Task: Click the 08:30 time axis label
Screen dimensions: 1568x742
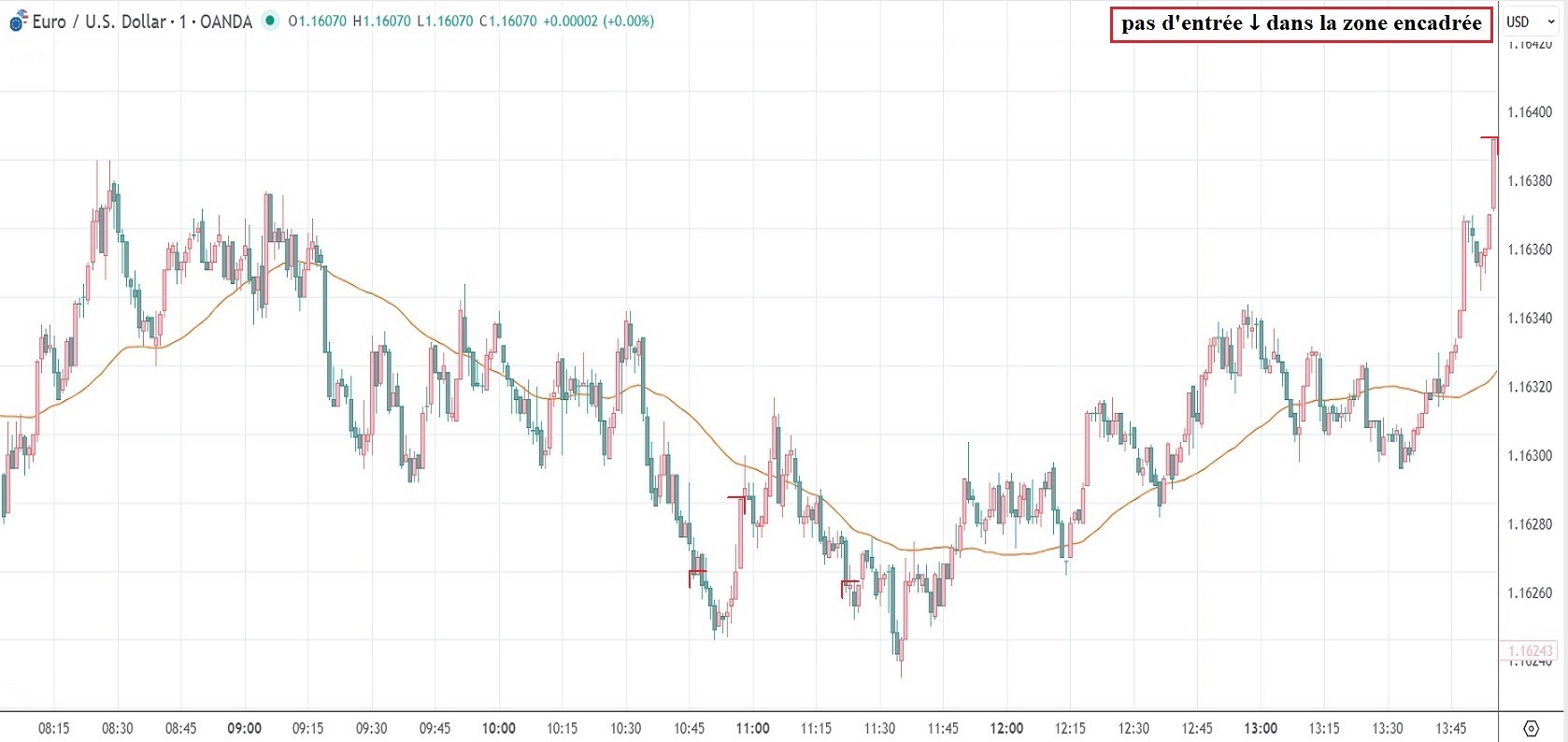Action: (118, 729)
